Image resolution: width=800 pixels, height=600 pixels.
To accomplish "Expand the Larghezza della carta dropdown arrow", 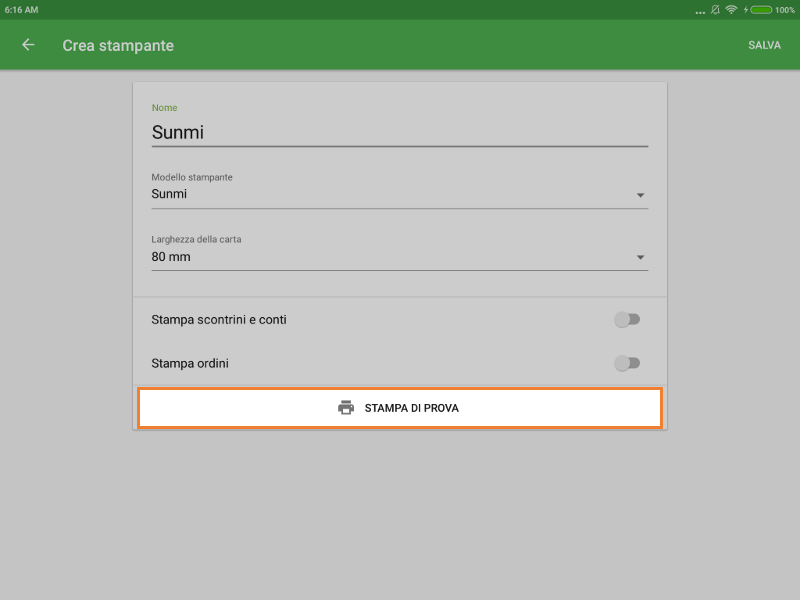I will tap(640, 257).
